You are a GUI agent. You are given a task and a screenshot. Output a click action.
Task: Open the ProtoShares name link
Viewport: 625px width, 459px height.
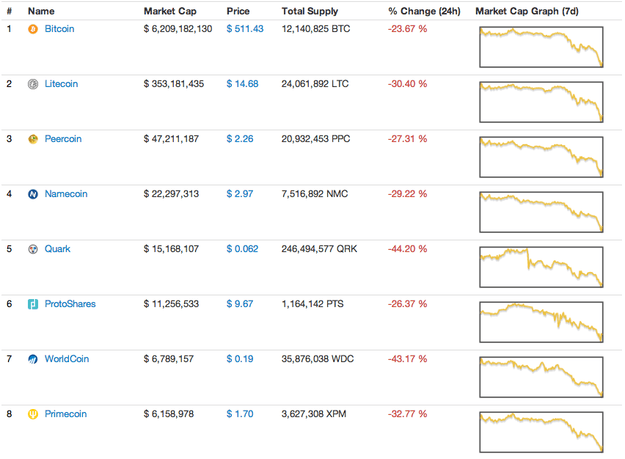pyautogui.click(x=70, y=304)
